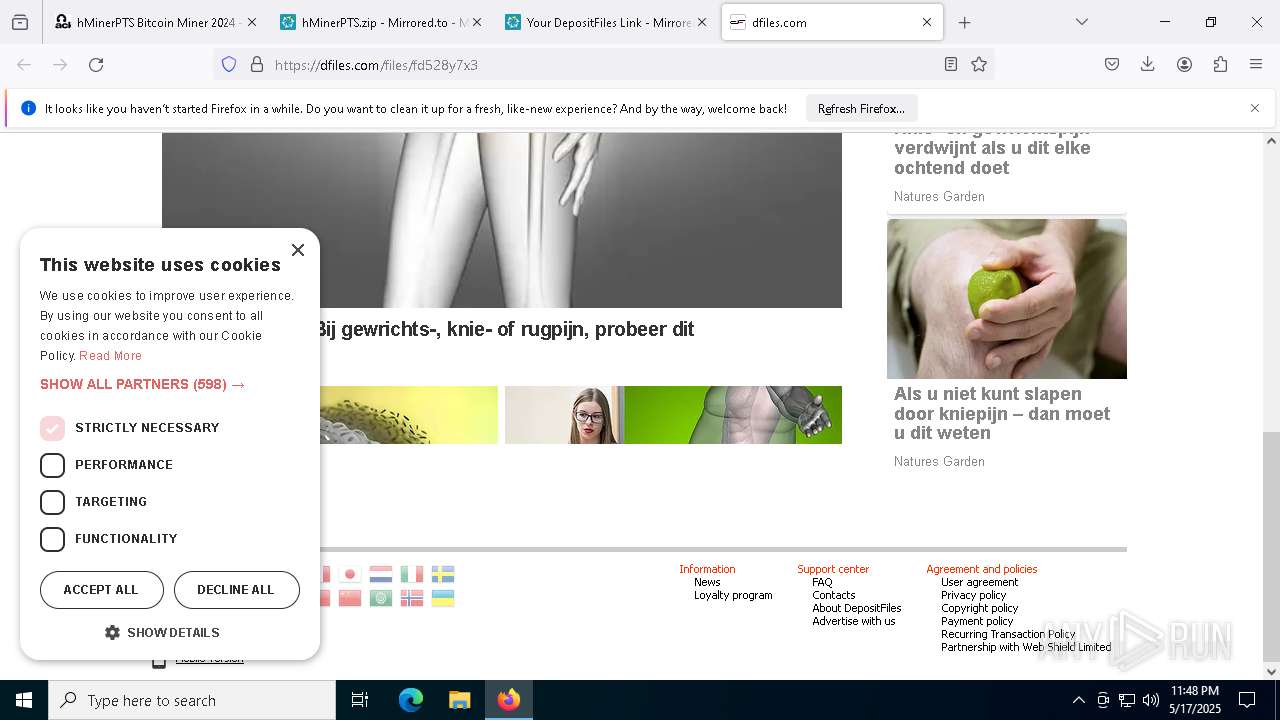Click the Windows Start button

(24, 700)
